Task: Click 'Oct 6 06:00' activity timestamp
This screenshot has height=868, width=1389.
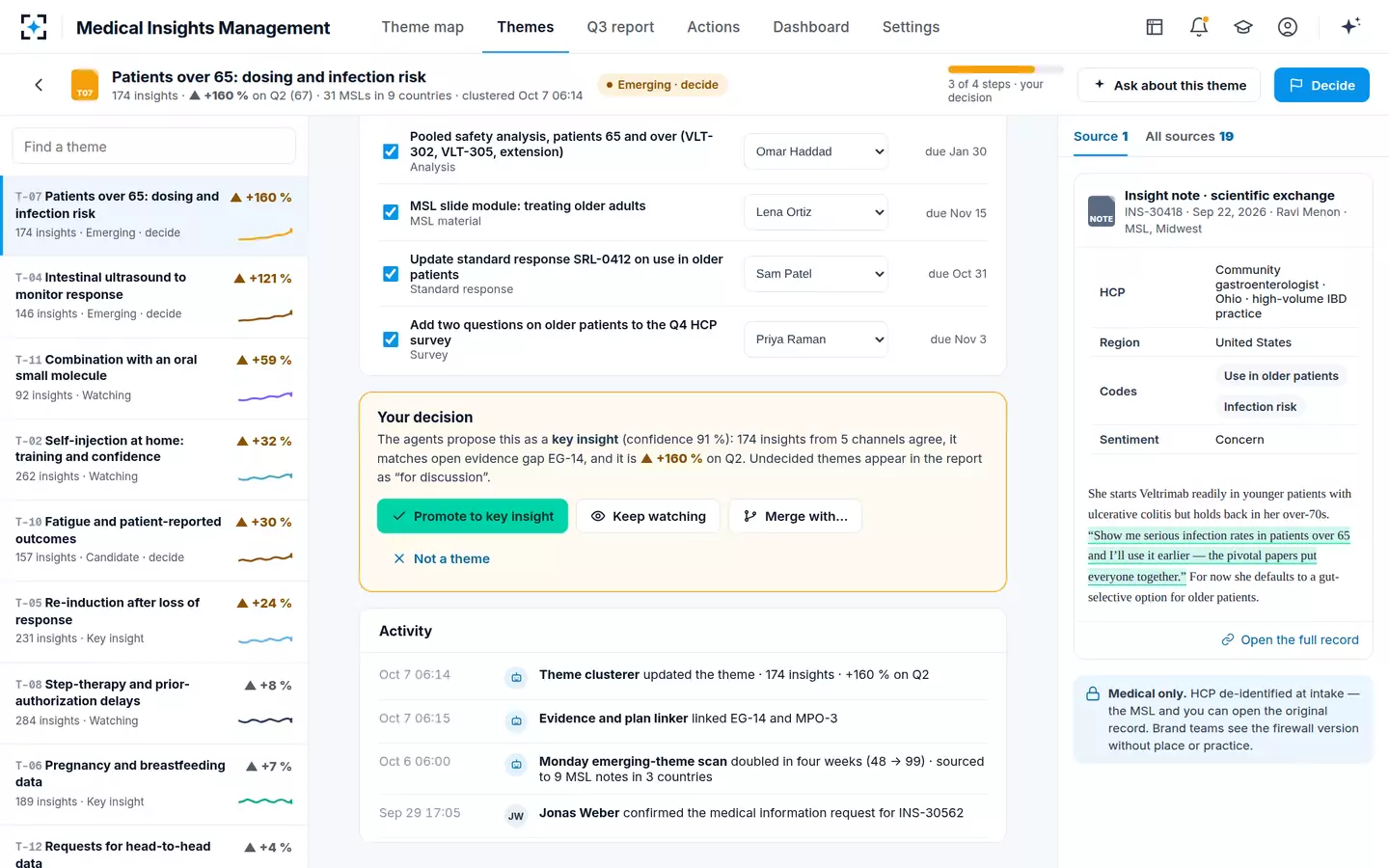Action: click(x=415, y=762)
